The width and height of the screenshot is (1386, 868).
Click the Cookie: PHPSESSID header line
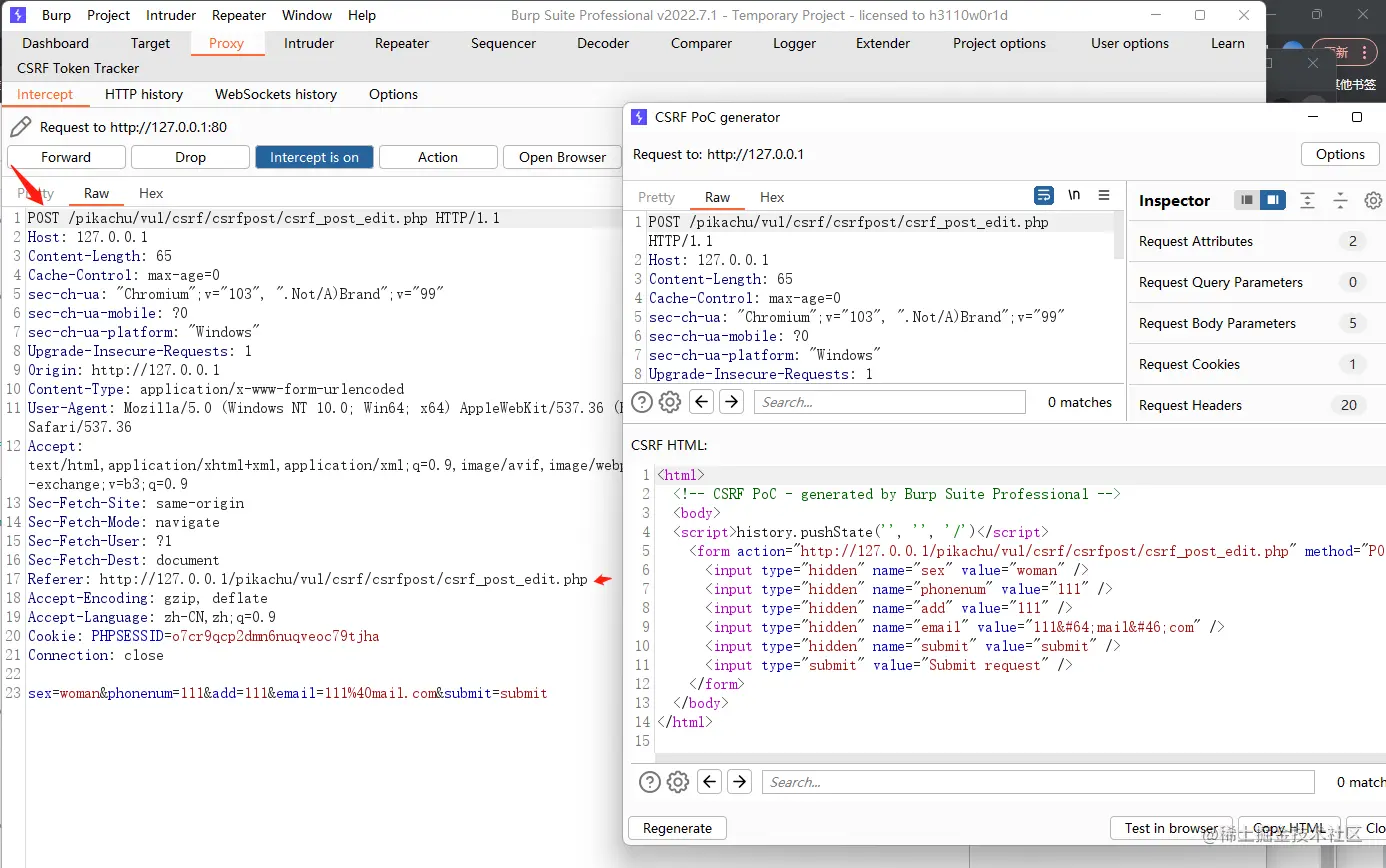coord(204,636)
